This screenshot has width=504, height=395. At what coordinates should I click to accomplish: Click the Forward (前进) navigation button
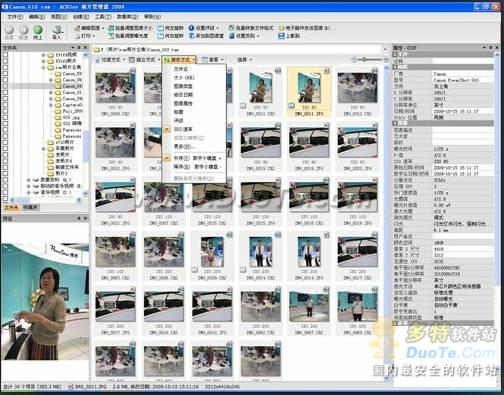(23, 32)
